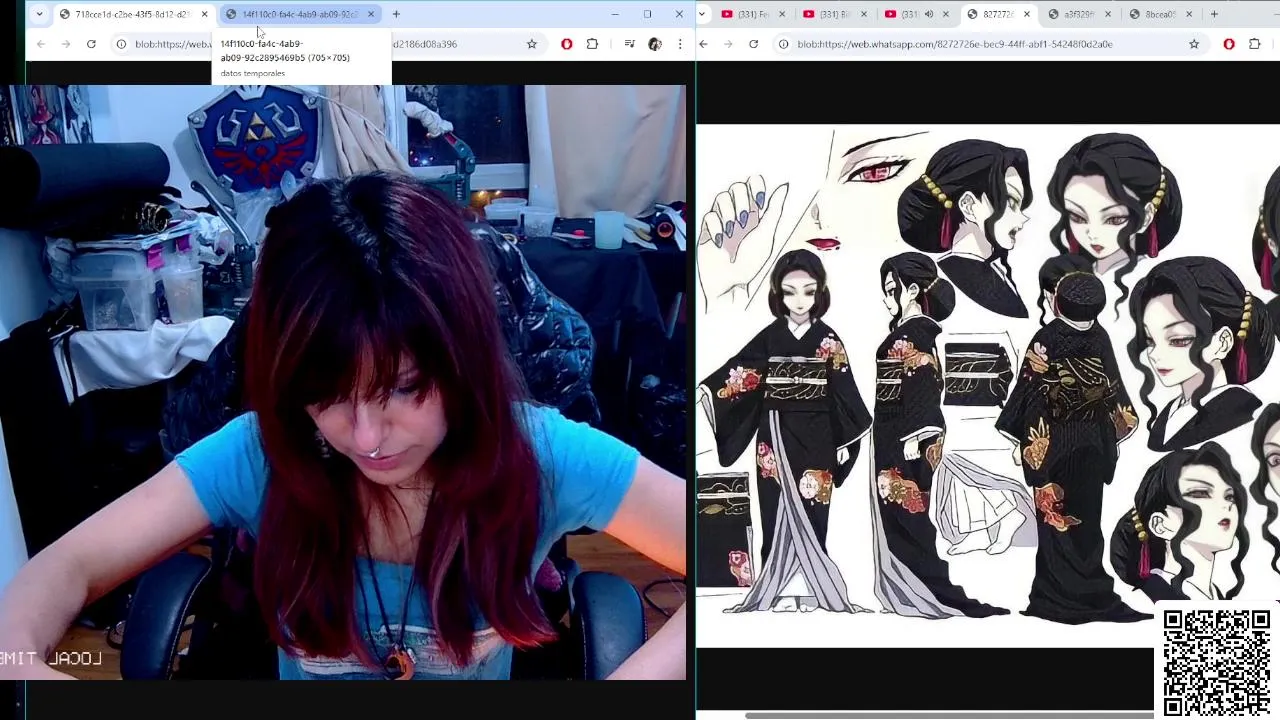Bookmark the page in left browser window
The height and width of the screenshot is (720, 1280).
pyautogui.click(x=532, y=44)
